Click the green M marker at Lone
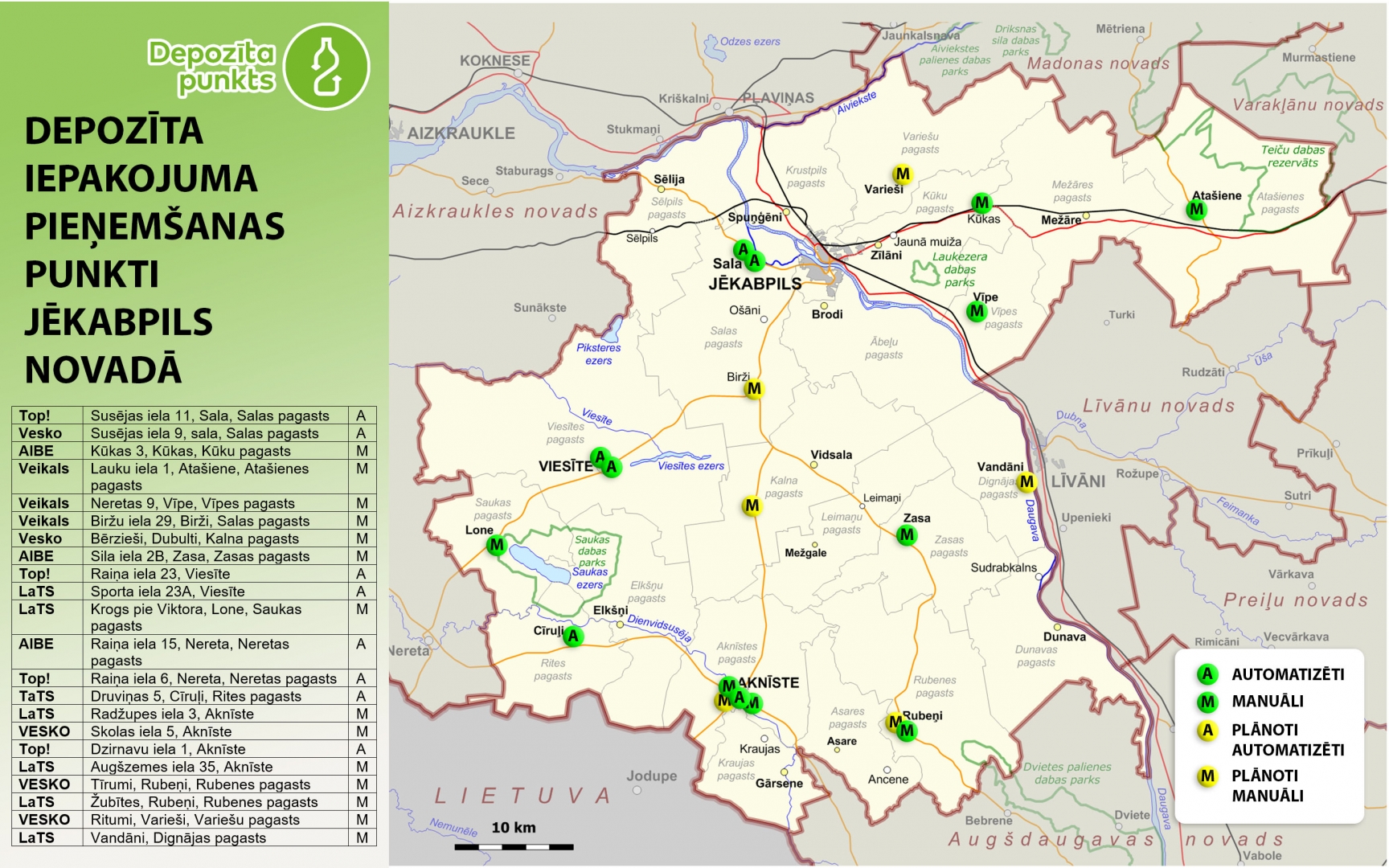 click(497, 545)
